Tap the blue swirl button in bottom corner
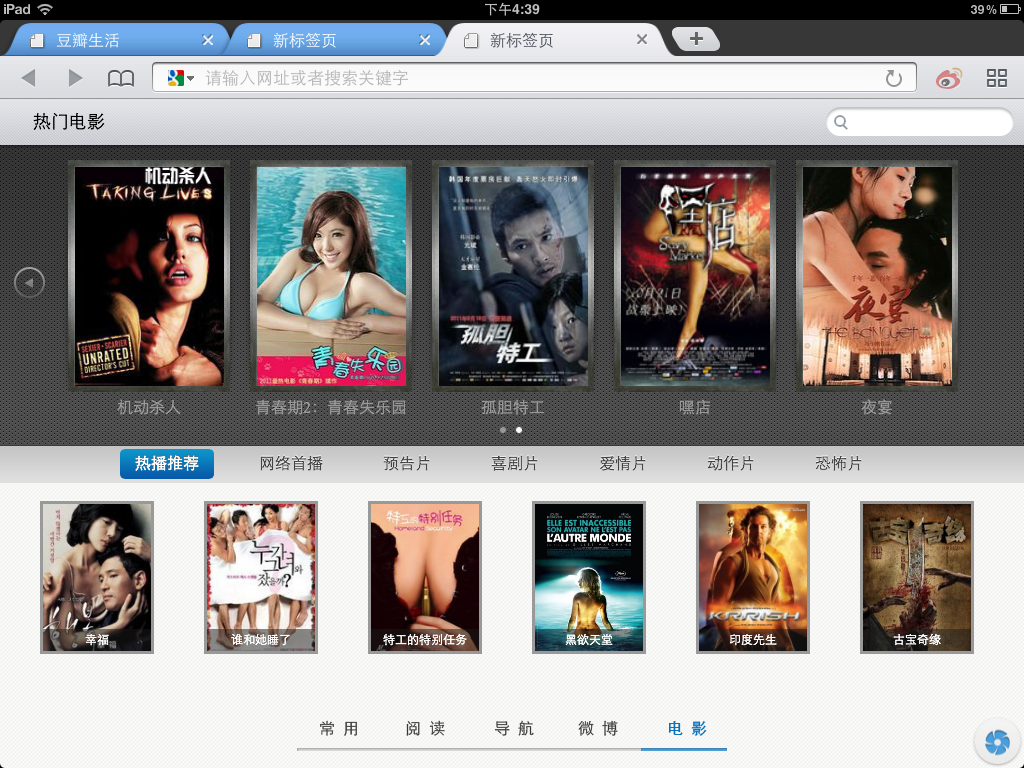The width and height of the screenshot is (1024, 768). pos(997,742)
